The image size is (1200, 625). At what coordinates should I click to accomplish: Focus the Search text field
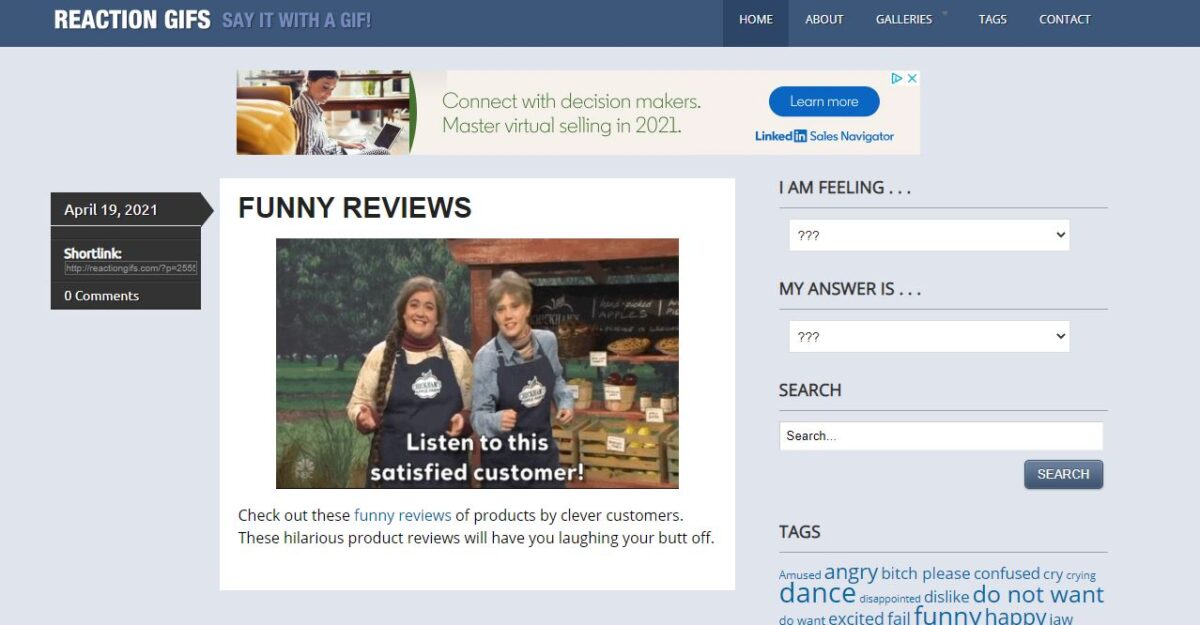[940, 436]
